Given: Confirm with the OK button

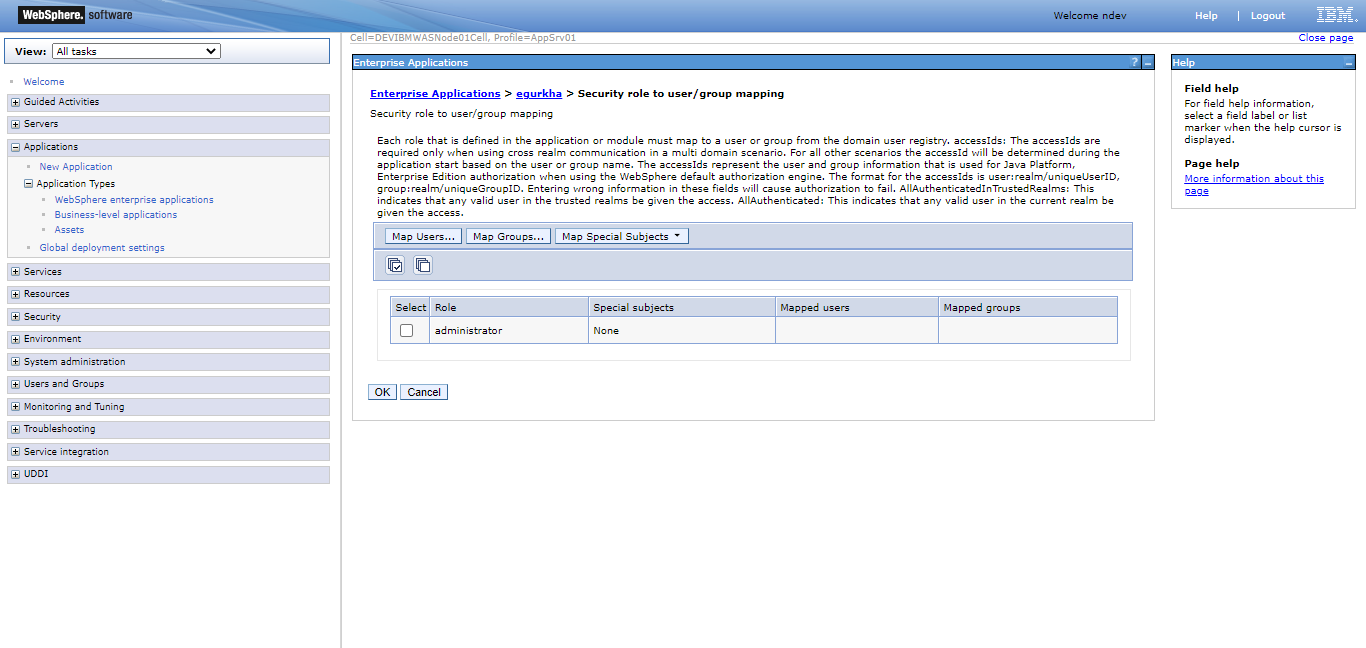Looking at the screenshot, I should tap(382, 392).
